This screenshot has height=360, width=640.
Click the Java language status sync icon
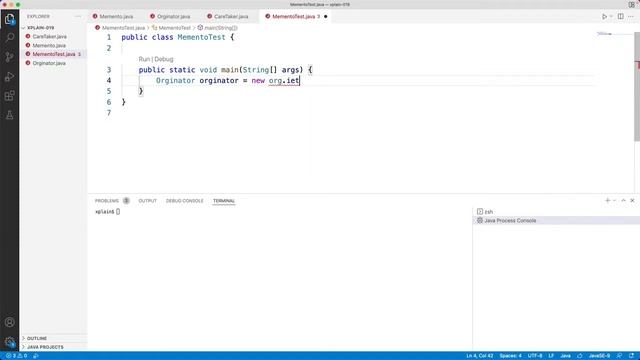(x=580, y=356)
